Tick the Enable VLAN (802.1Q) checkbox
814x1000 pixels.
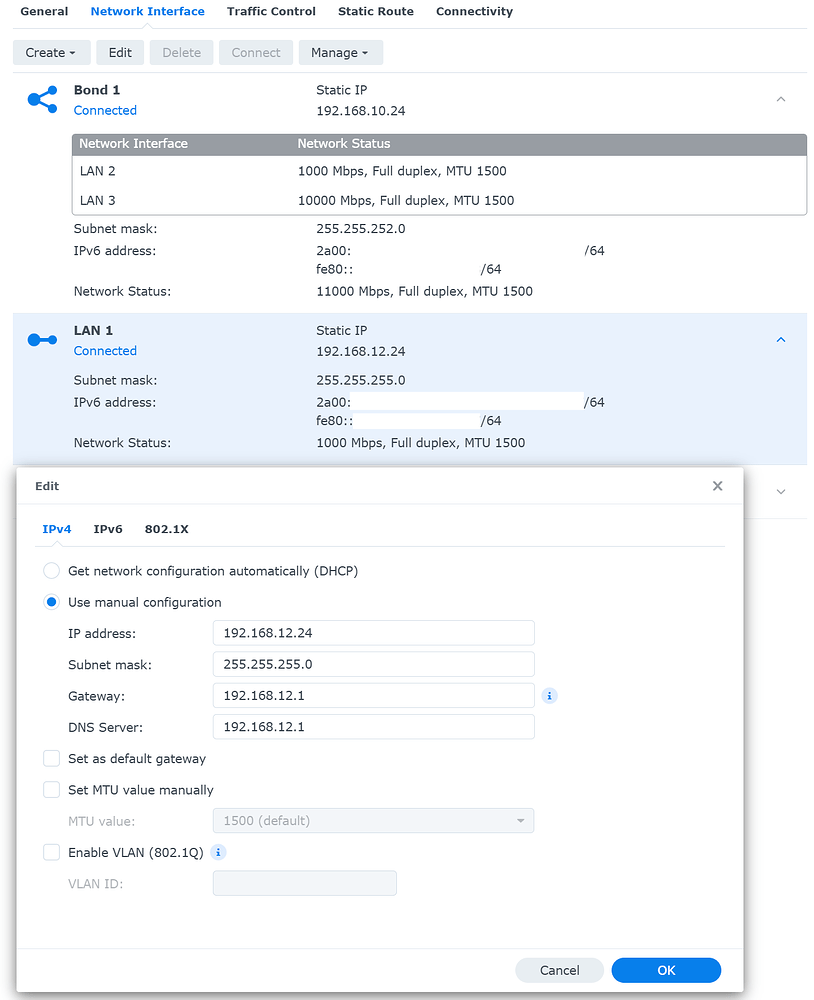pyautogui.click(x=52, y=852)
